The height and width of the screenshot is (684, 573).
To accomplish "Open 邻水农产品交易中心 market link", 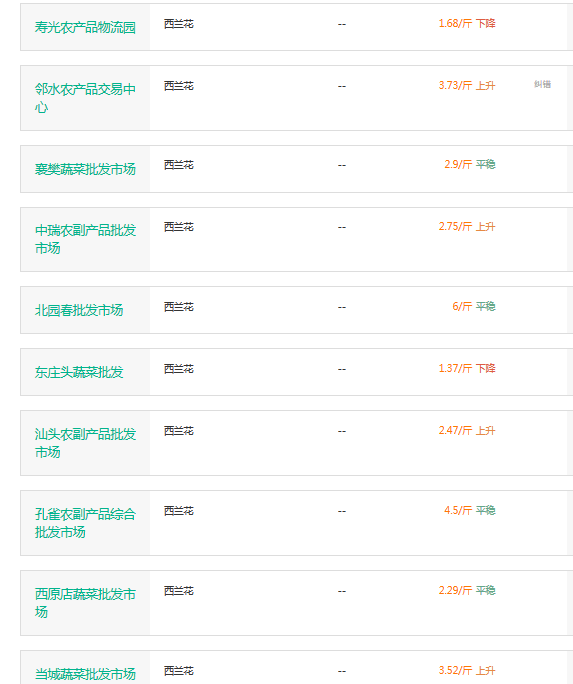I will coord(85,98).
